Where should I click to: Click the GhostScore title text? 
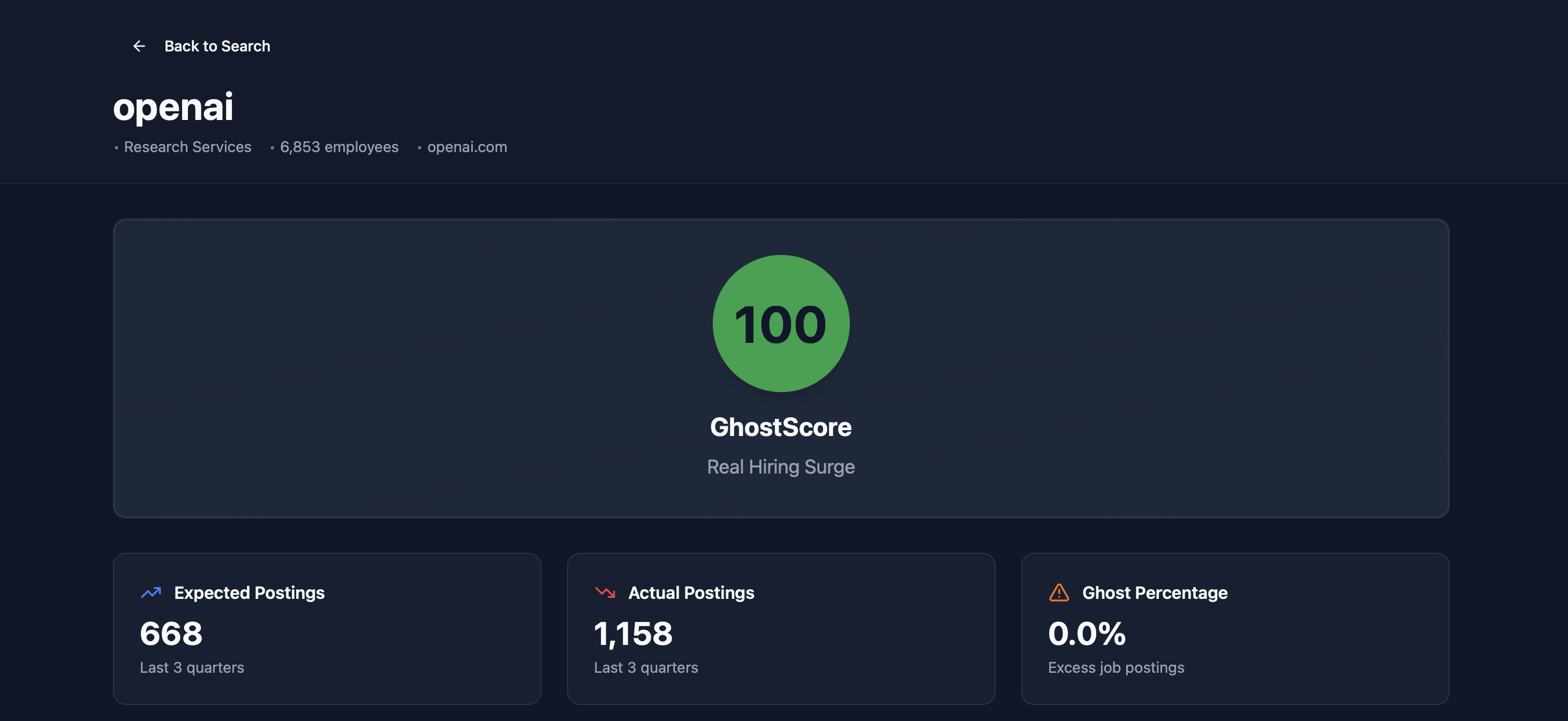781,427
